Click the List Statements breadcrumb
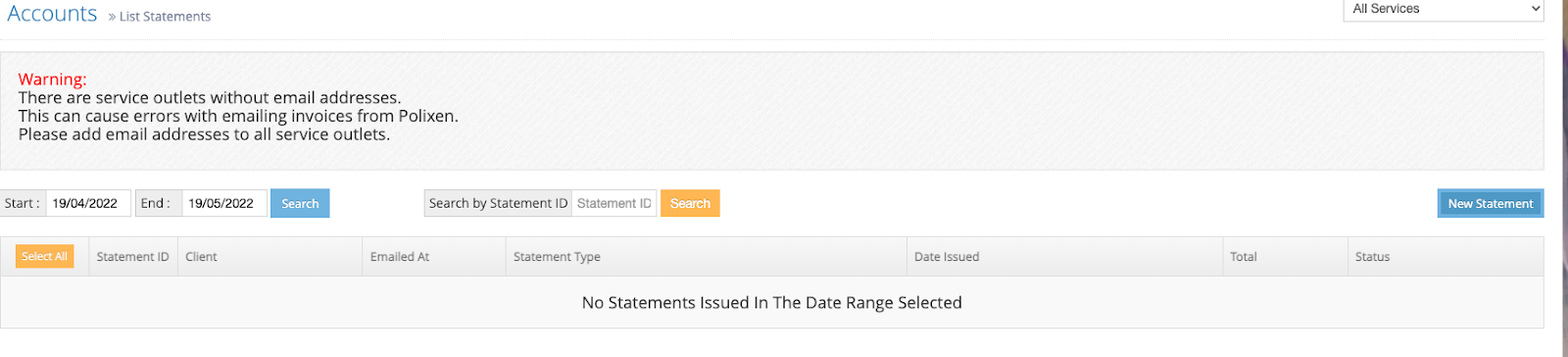This screenshot has width=1568, height=357. (x=165, y=17)
